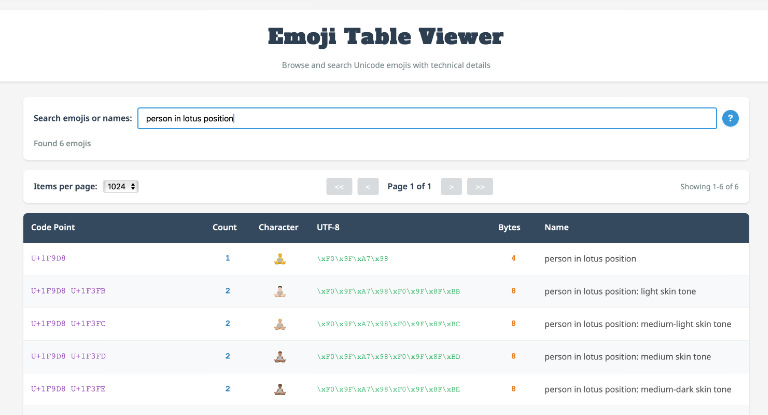Go to next page with > button
The image size is (768, 415).
coord(451,186)
